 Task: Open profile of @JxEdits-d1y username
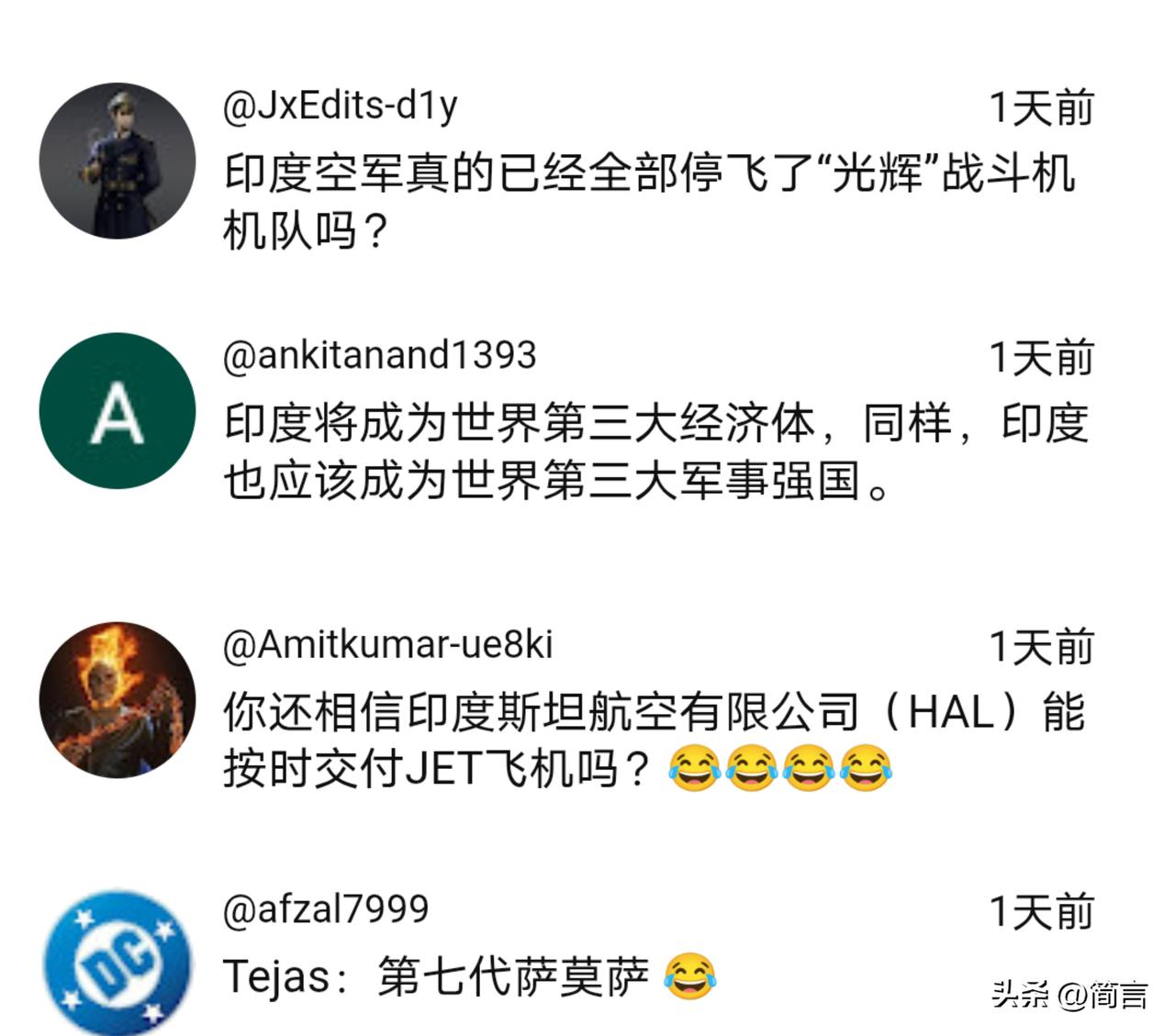(341, 106)
